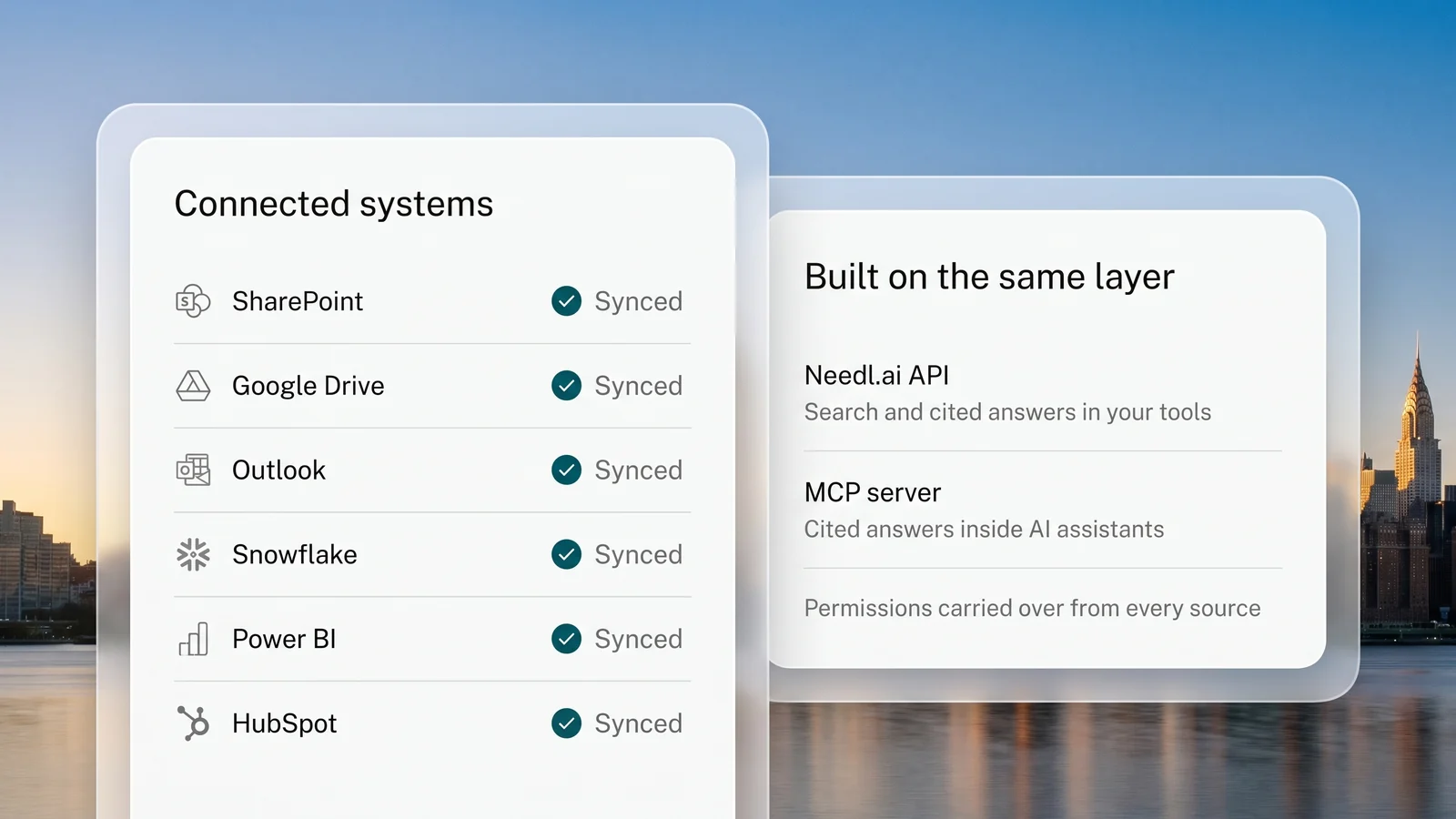Click the SharePoint logo icon
Screen dimensions: 1456x819
pos(193,301)
